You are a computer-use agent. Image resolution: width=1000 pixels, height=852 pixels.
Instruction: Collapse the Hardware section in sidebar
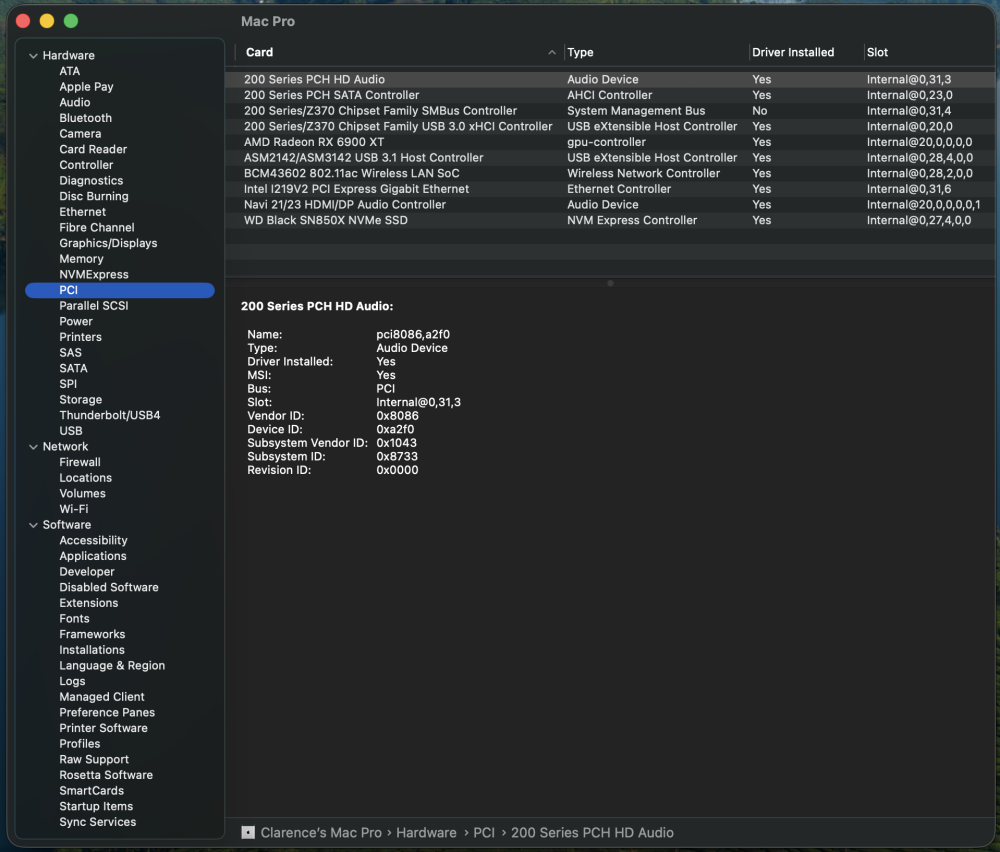tap(33, 55)
